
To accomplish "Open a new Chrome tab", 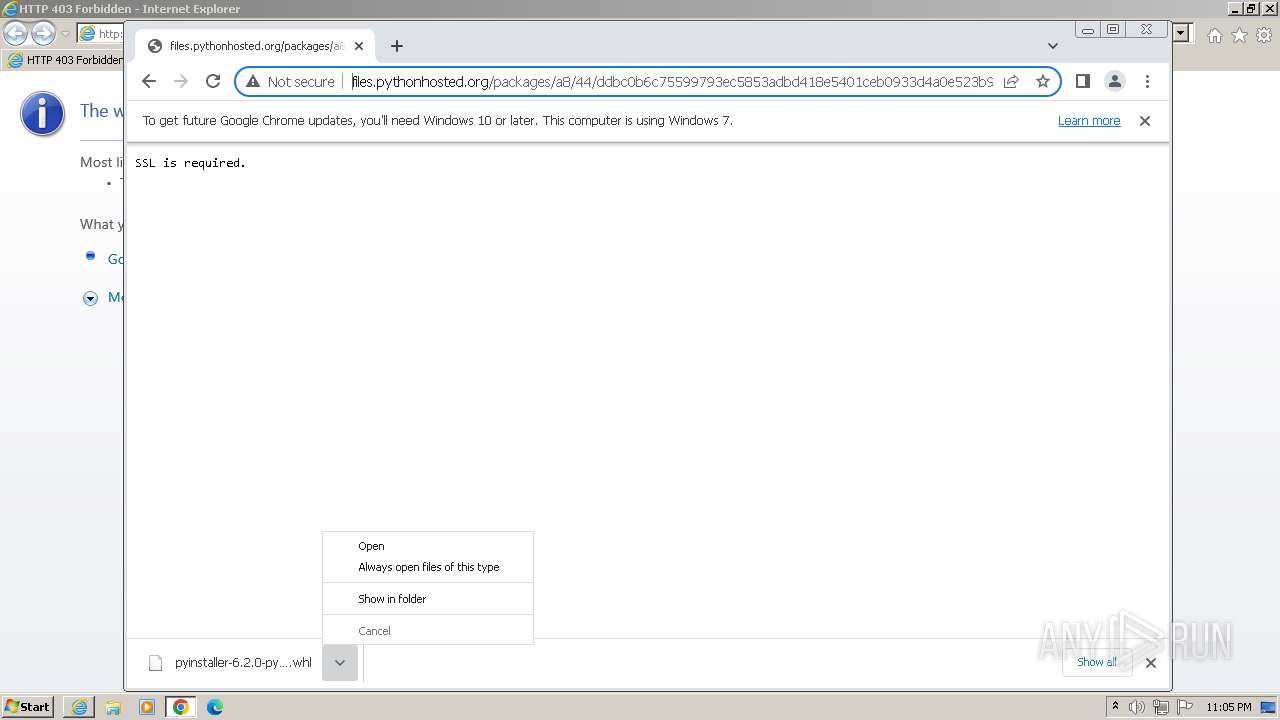I will coord(397,46).
